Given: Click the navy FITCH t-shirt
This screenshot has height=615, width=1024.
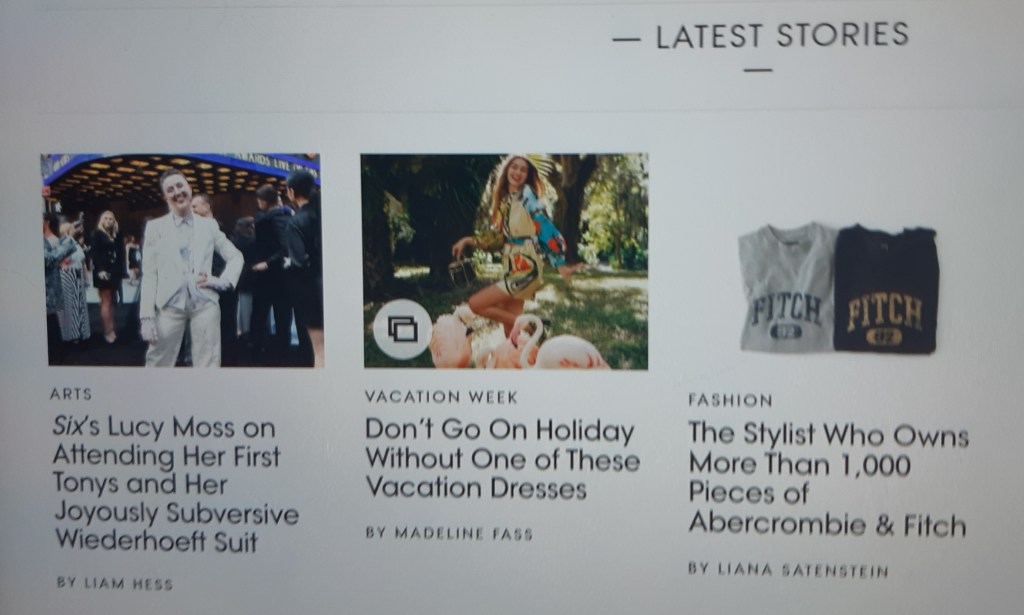Looking at the screenshot, I should click(886, 290).
